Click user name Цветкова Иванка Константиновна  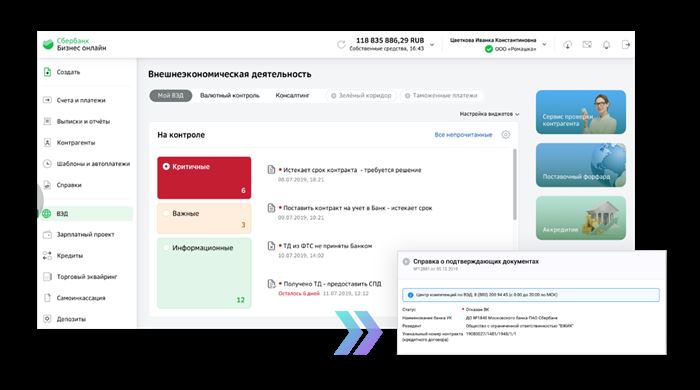tap(493, 40)
